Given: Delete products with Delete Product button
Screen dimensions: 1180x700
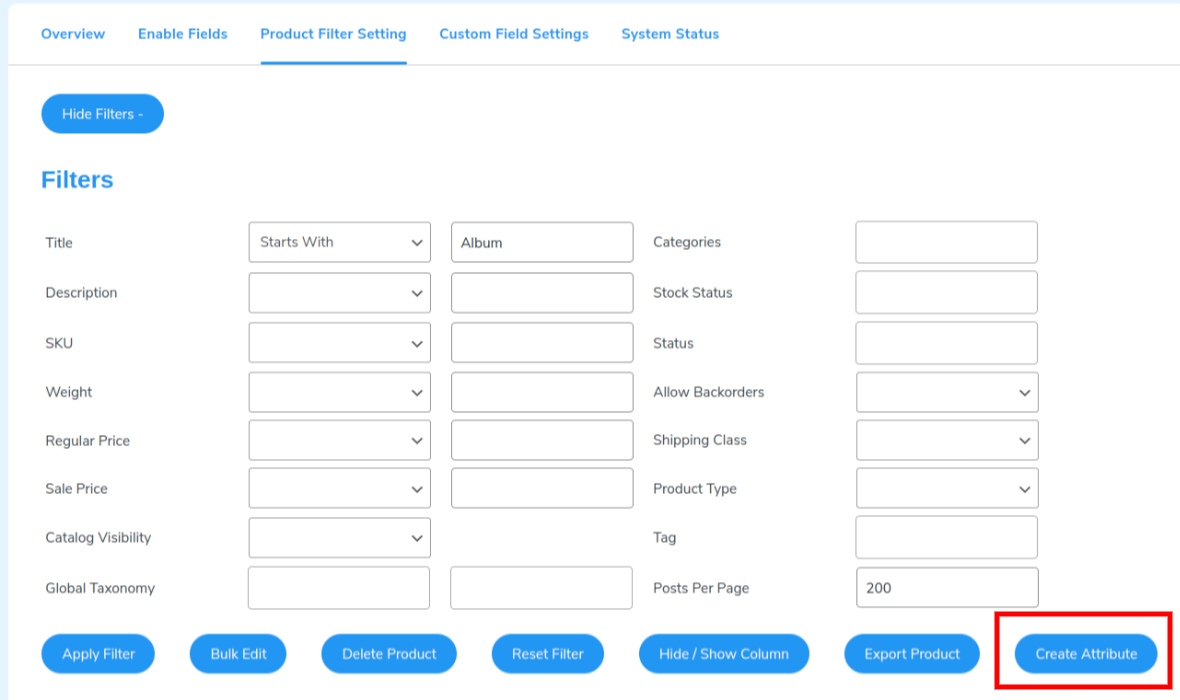Looking at the screenshot, I should pyautogui.click(x=388, y=653).
